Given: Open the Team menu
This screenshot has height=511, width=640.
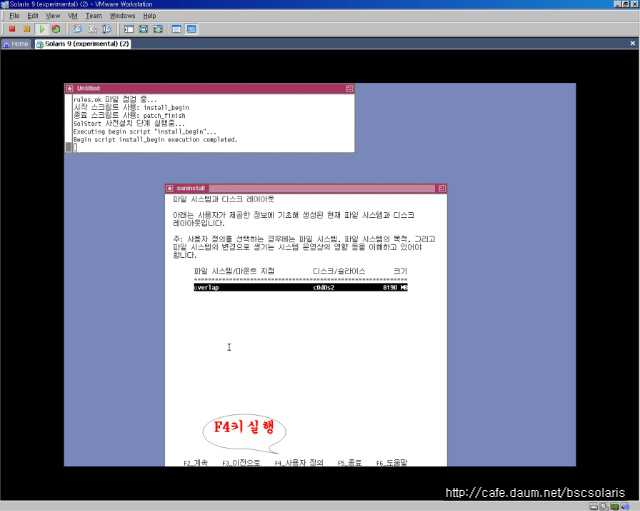Looking at the screenshot, I should pos(93,16).
